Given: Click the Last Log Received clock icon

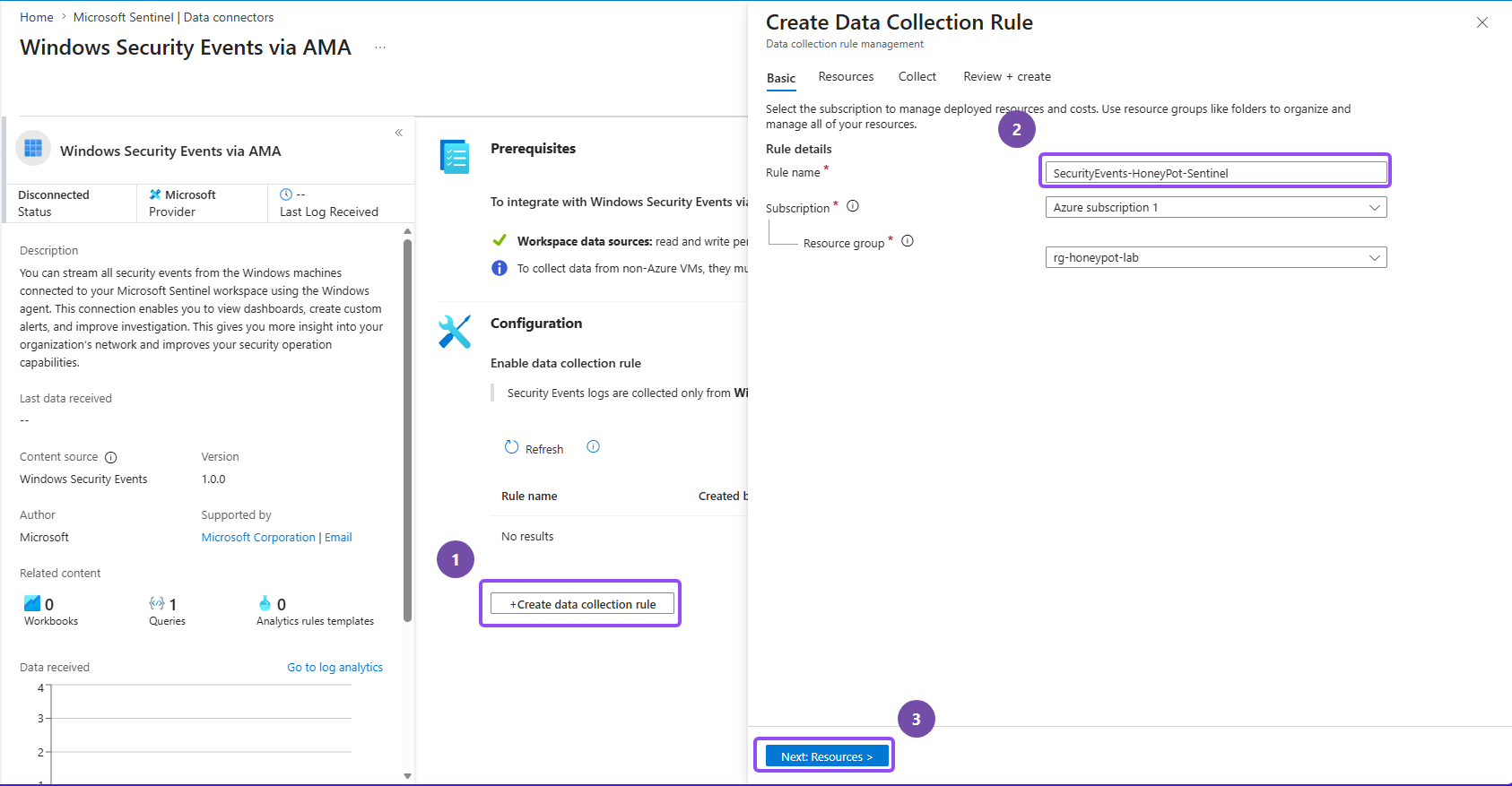Looking at the screenshot, I should [x=286, y=194].
